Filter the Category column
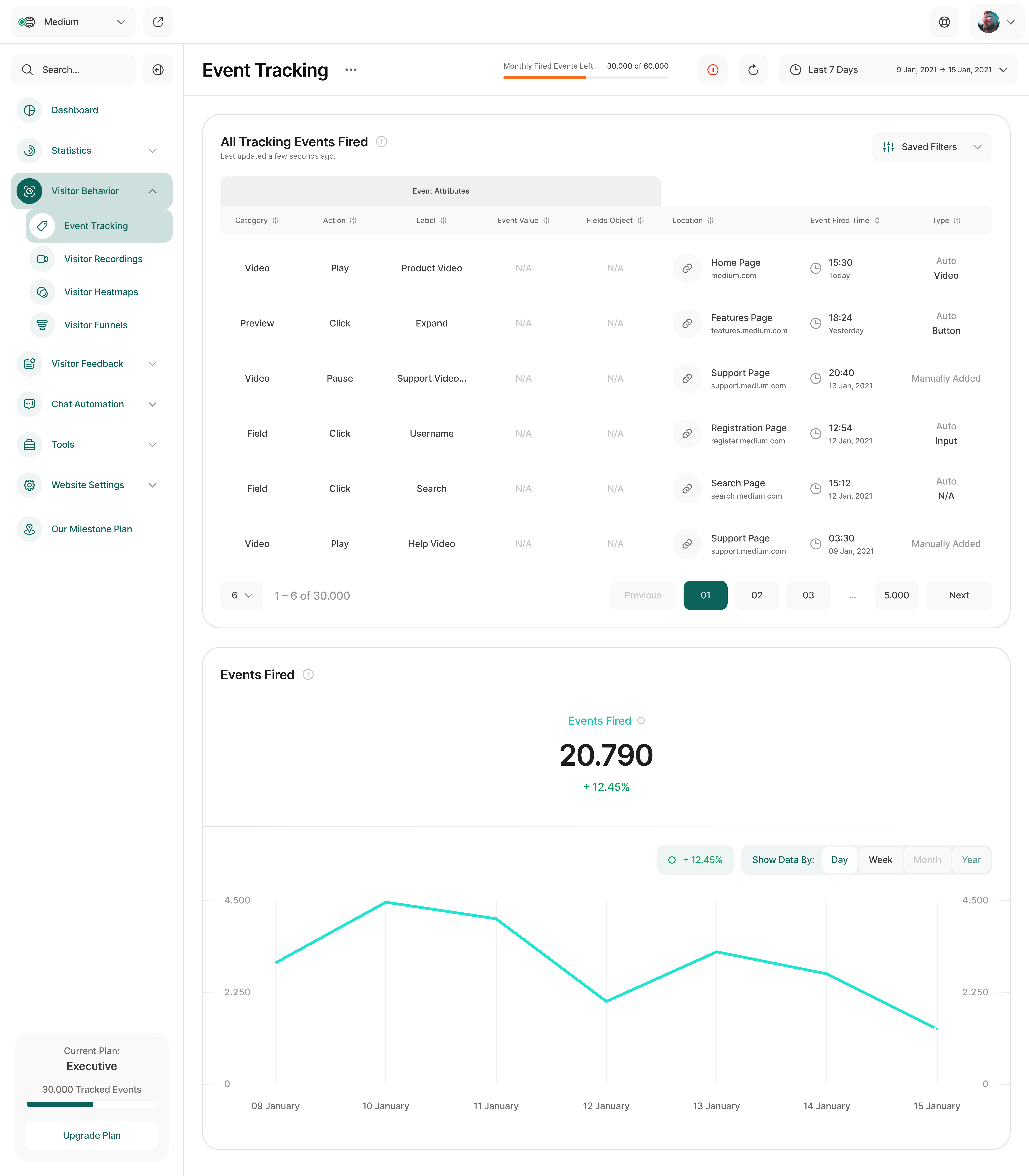Screen dimensions: 1029x1176 276,221
